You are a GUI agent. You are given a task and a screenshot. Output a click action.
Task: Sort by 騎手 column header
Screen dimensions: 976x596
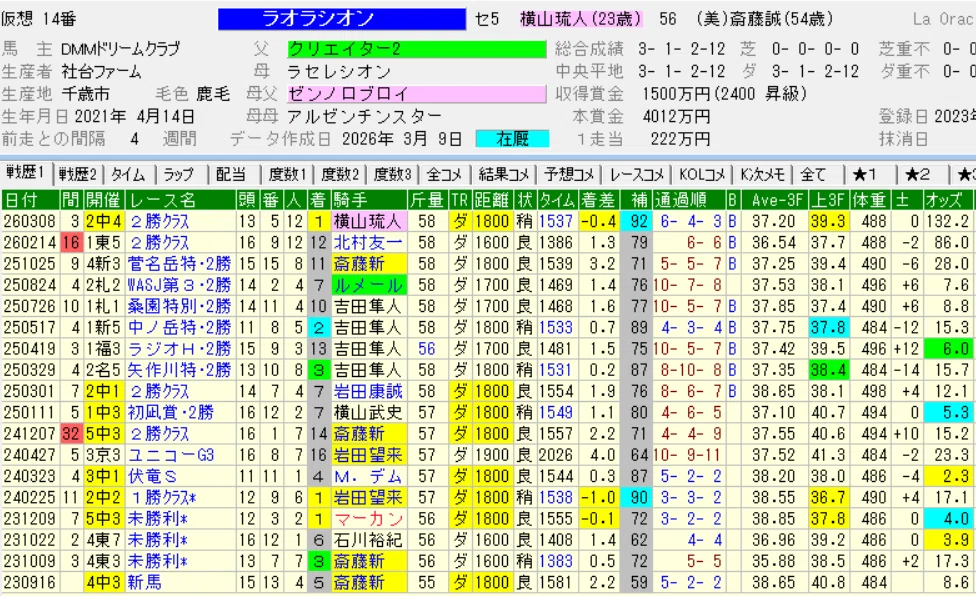pyautogui.click(x=368, y=200)
